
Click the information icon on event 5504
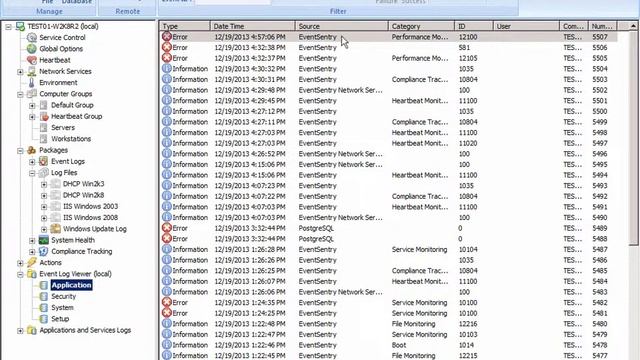click(167, 68)
